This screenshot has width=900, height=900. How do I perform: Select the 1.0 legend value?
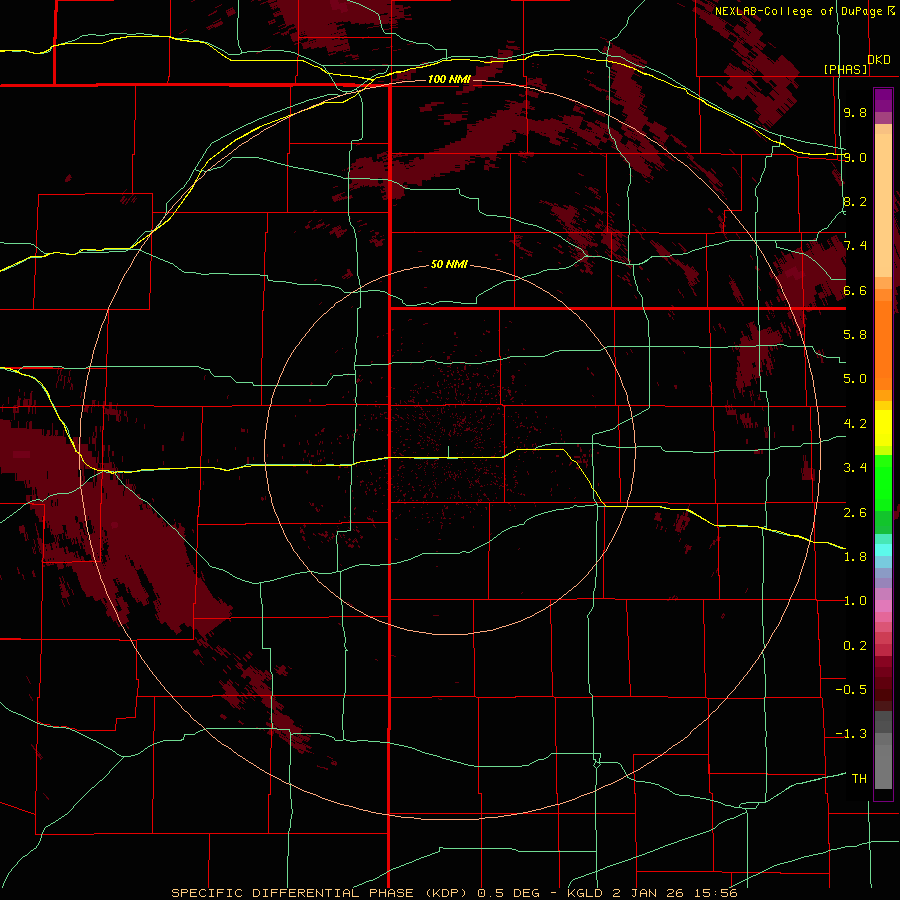point(855,601)
